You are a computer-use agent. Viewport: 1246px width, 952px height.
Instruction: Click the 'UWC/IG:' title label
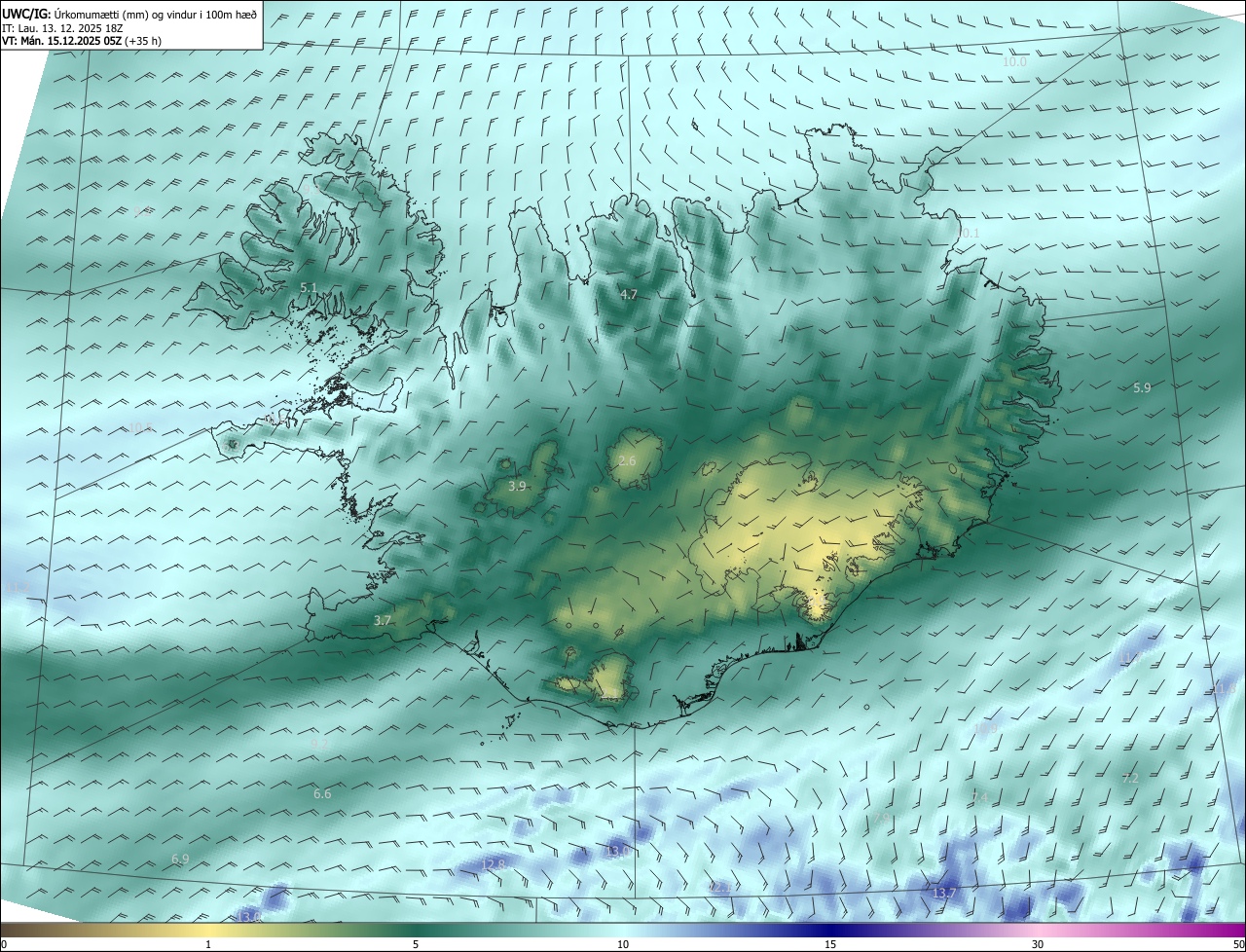pyautogui.click(x=26, y=14)
